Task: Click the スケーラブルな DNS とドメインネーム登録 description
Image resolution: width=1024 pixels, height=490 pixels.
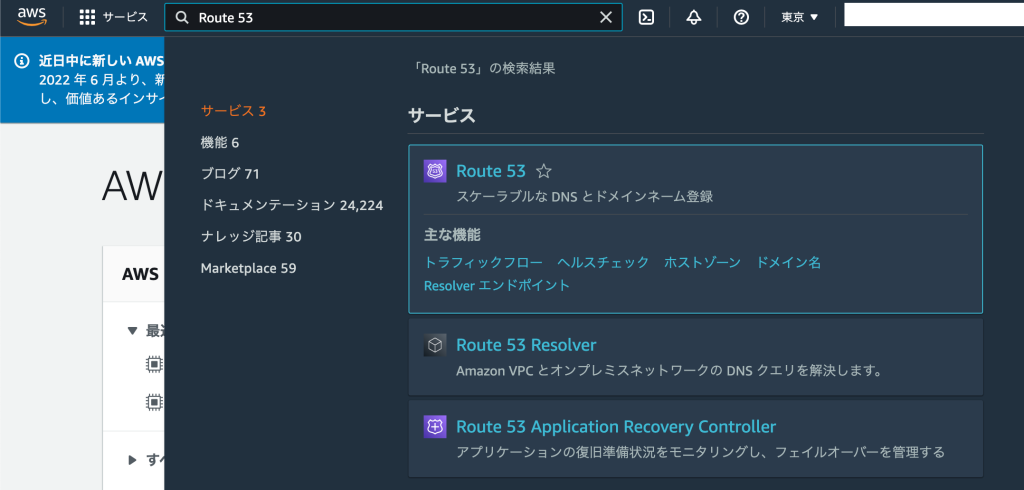Action: tap(584, 196)
